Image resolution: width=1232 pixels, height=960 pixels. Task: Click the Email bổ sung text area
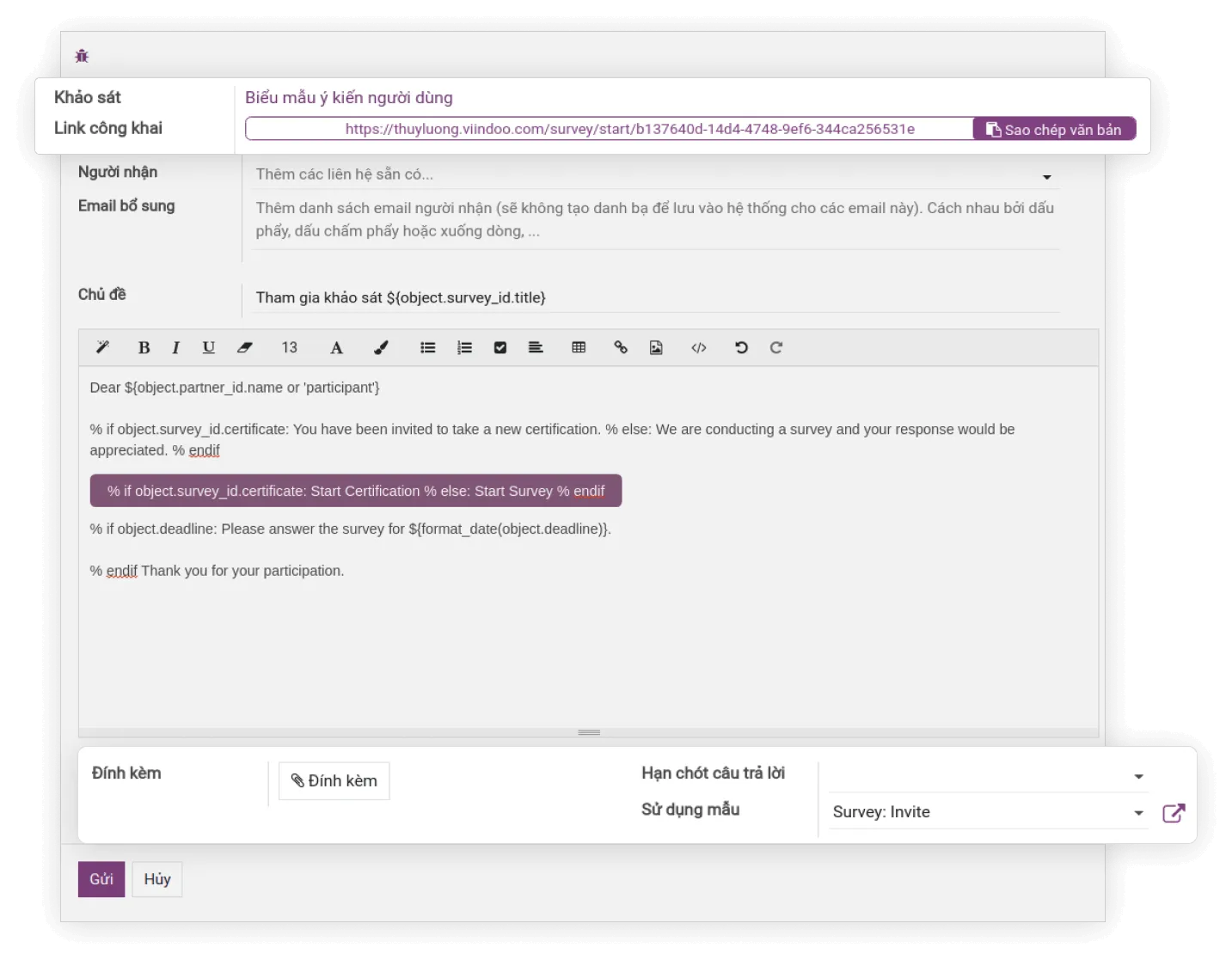657,219
